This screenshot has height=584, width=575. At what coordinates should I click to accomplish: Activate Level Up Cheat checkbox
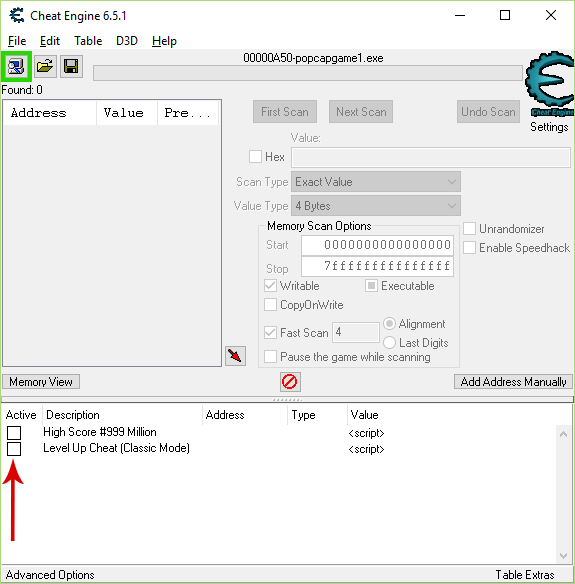click(x=14, y=449)
